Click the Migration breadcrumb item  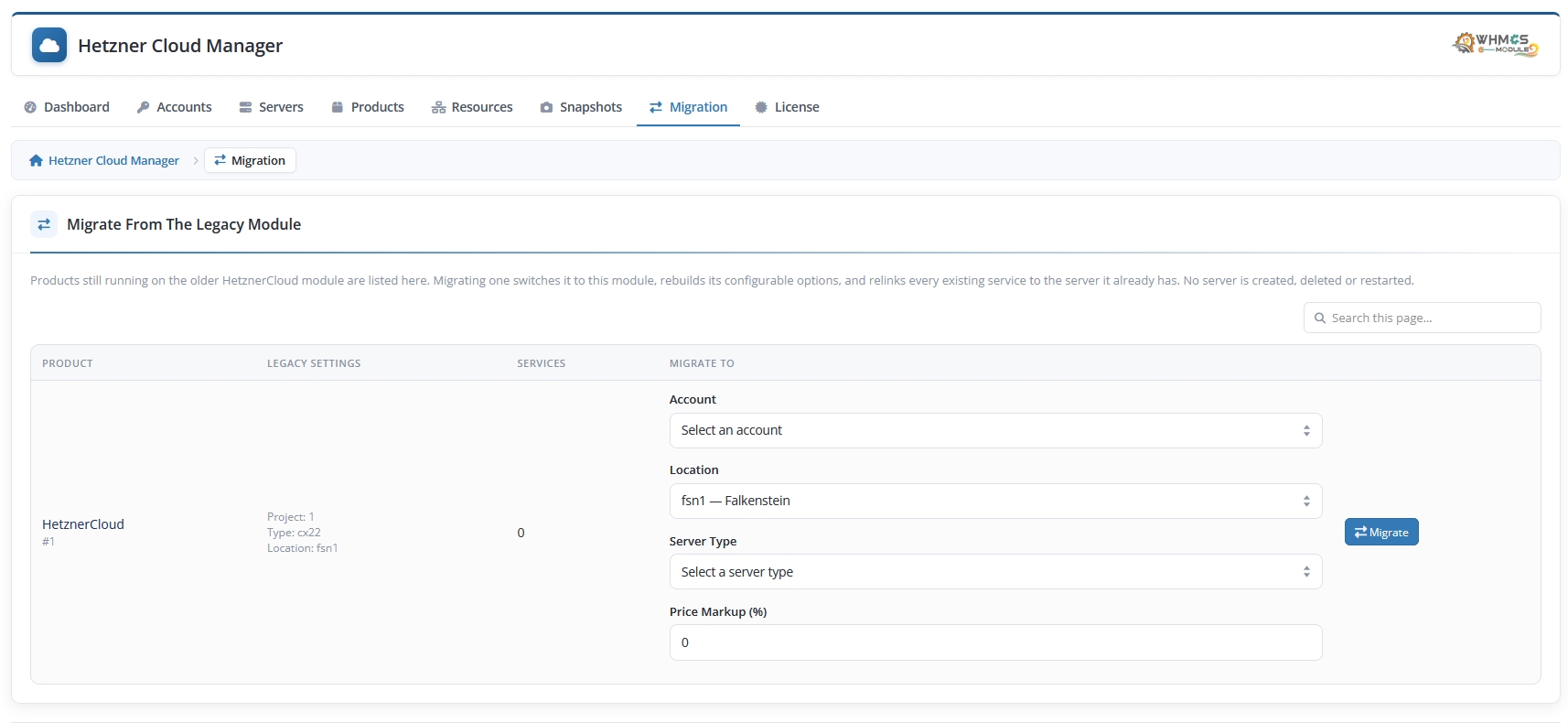250,160
